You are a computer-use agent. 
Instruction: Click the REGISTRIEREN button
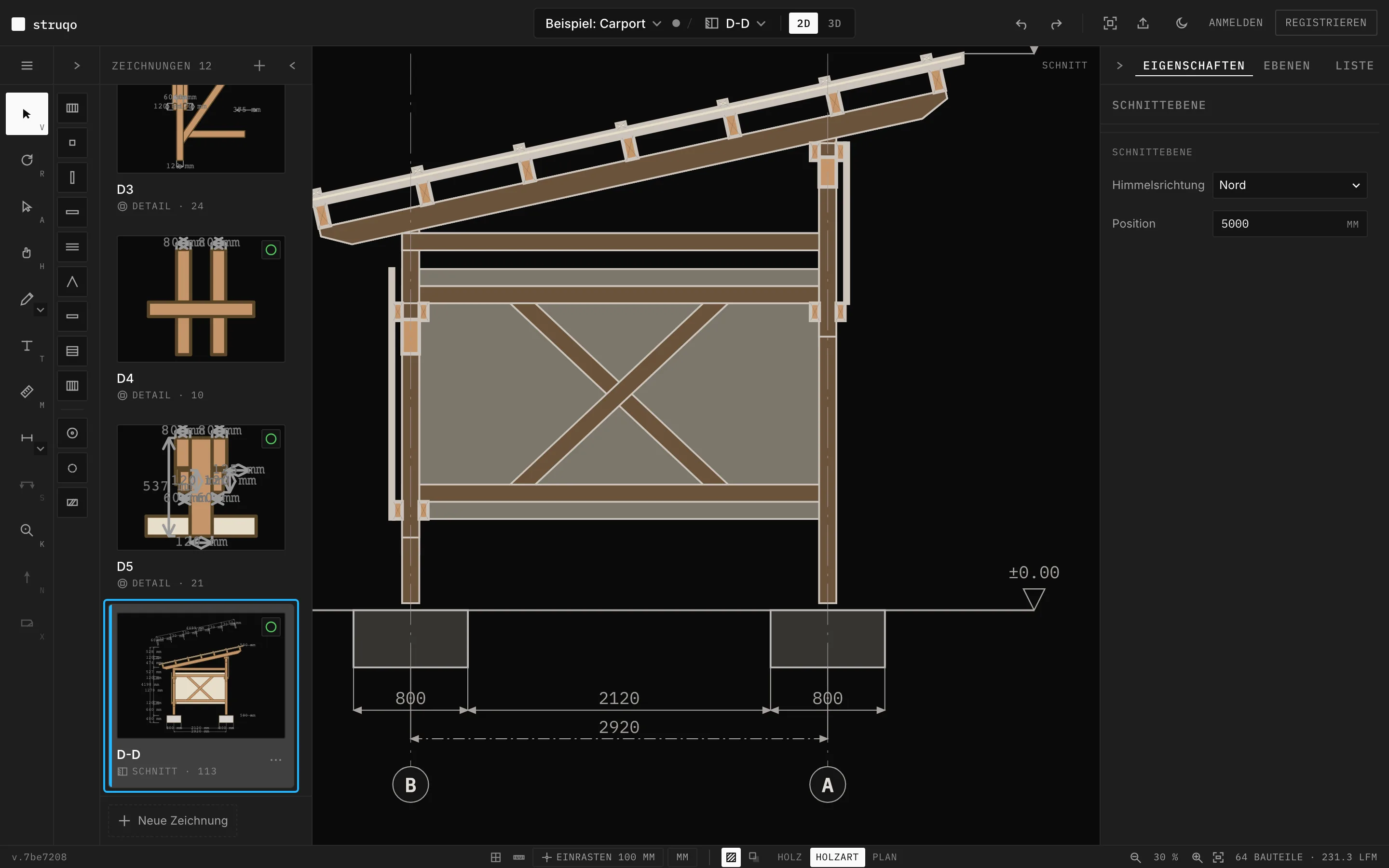click(1326, 22)
